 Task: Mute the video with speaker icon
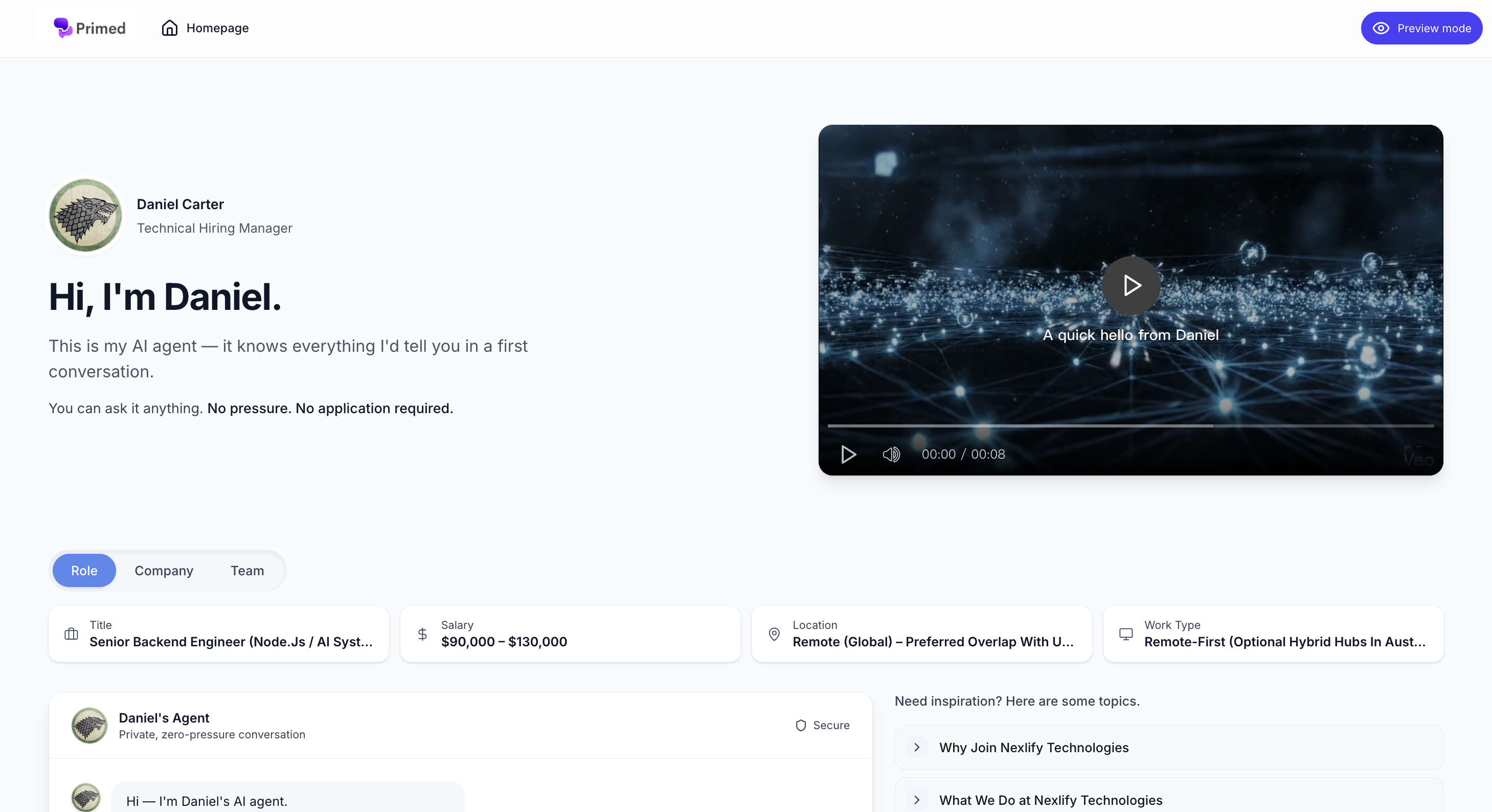coord(891,454)
